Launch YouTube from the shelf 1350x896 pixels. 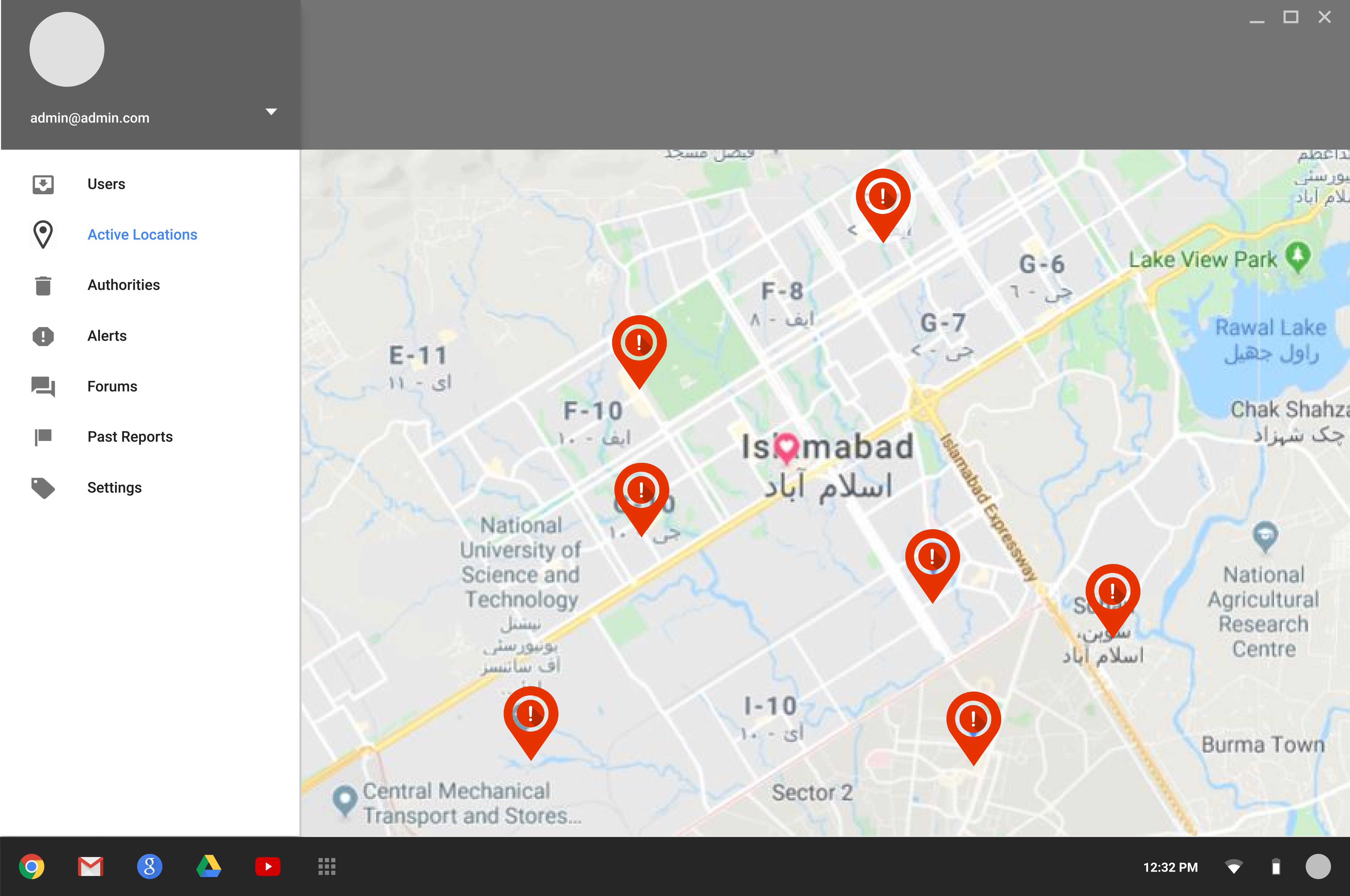pyautogui.click(x=268, y=866)
